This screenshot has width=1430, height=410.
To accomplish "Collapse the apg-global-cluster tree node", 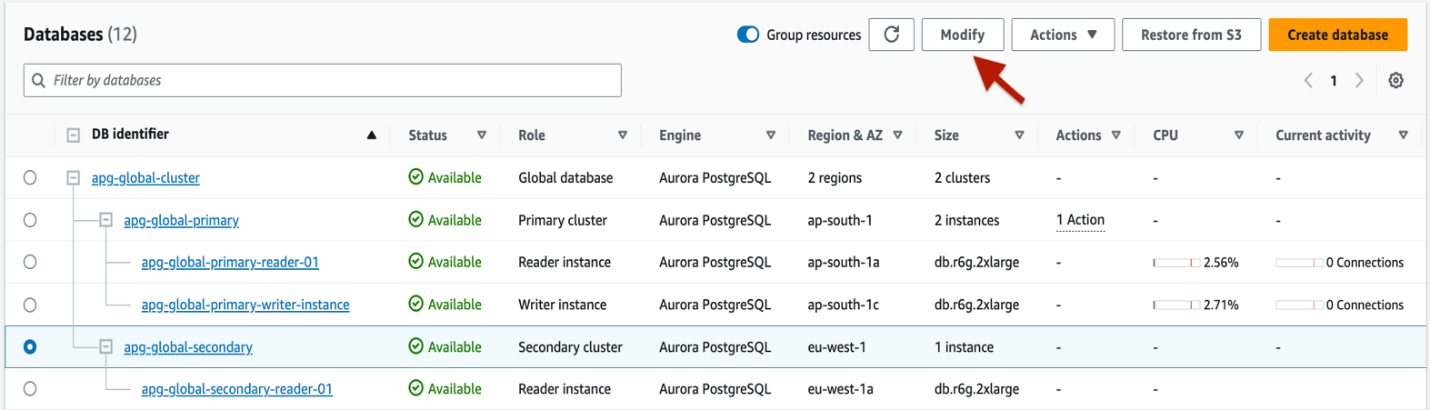I will 73,178.
